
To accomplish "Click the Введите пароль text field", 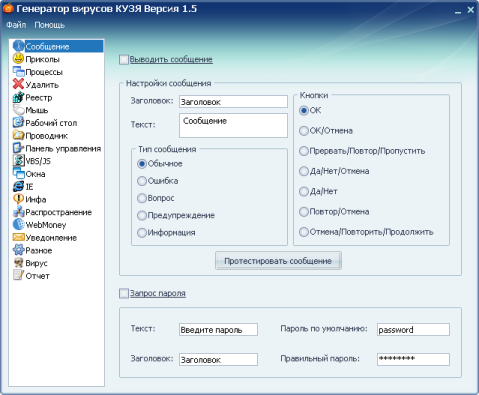I will pyautogui.click(x=218, y=330).
